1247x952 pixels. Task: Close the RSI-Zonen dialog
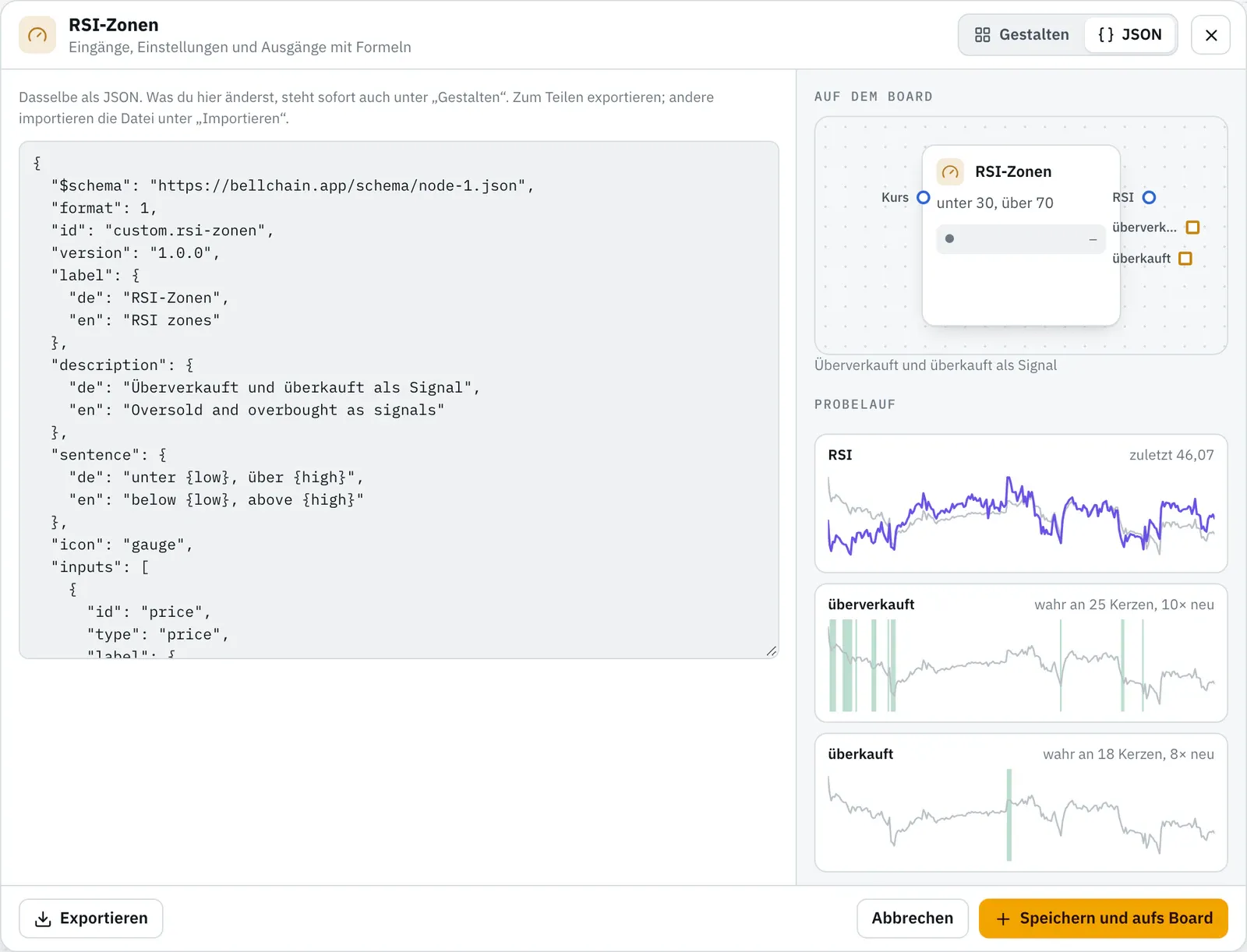1210,35
